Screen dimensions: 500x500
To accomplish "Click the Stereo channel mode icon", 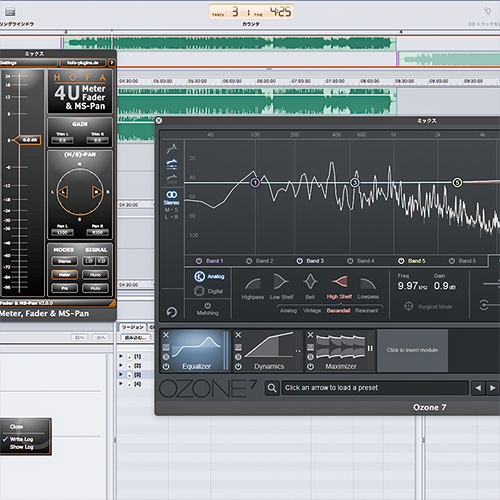I will (x=172, y=195).
